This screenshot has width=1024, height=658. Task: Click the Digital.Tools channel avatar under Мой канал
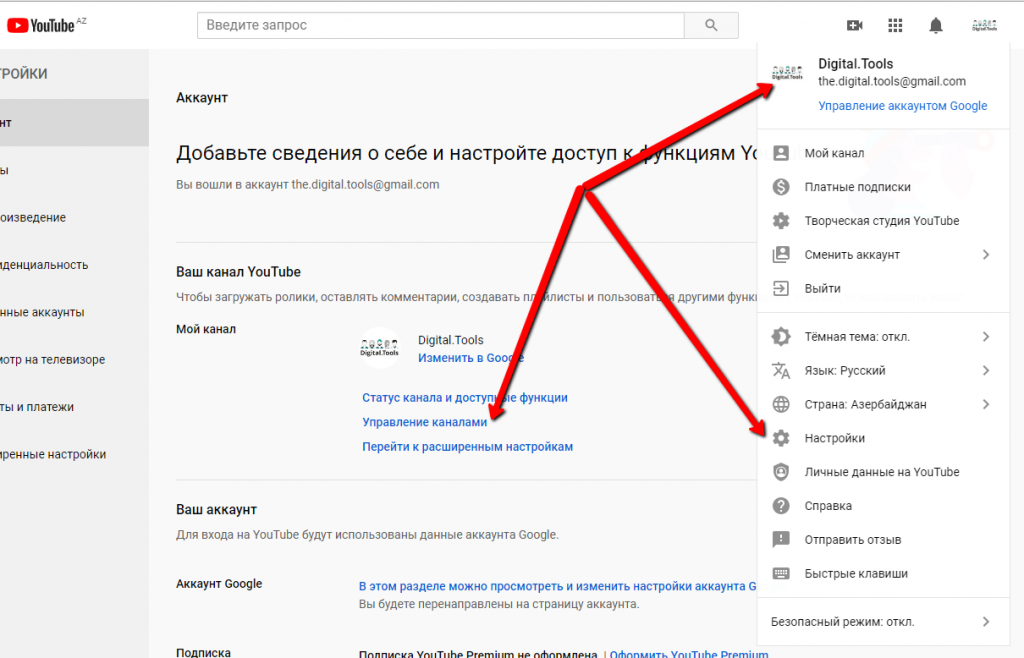coord(379,348)
